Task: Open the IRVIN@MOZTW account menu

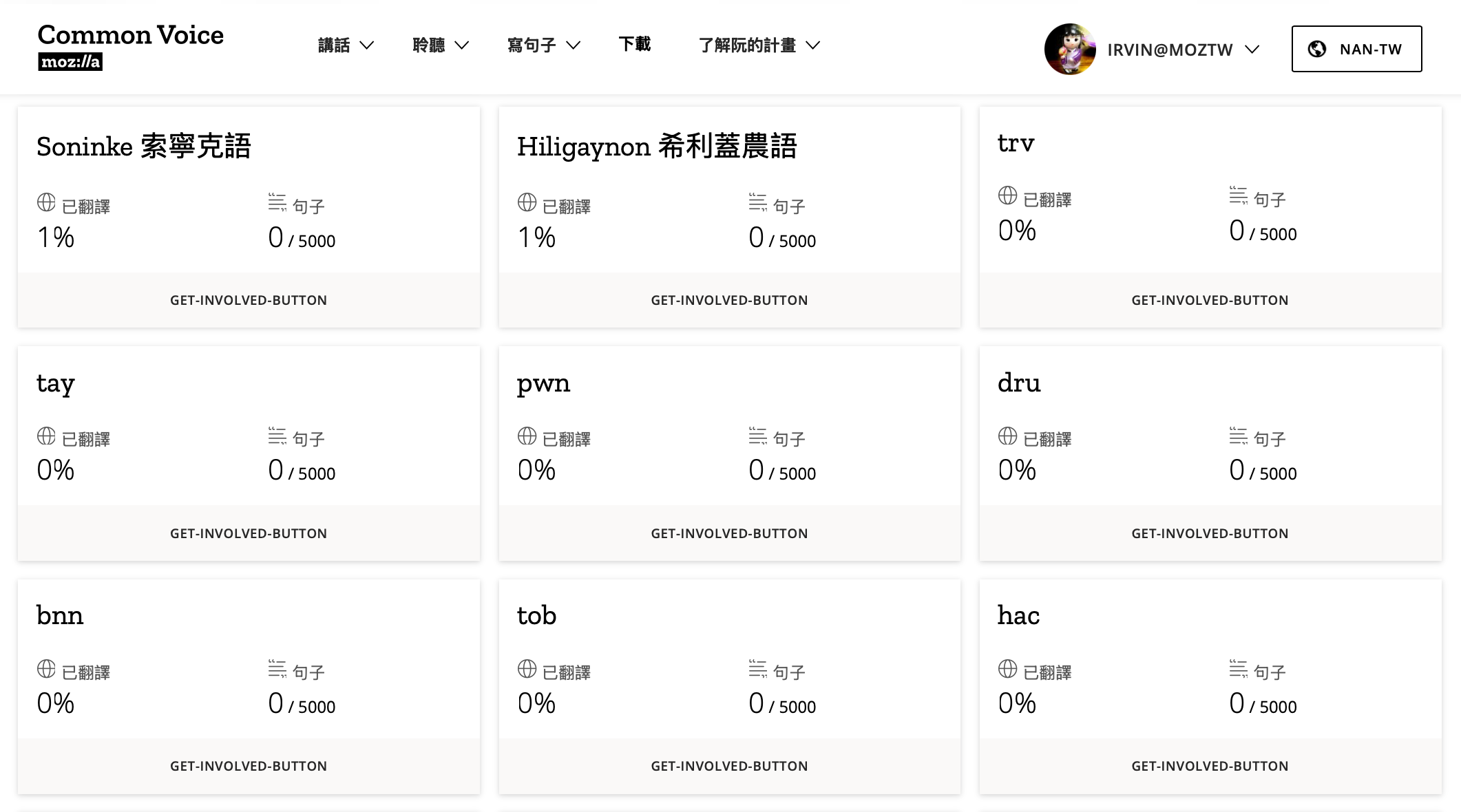Action: [x=1182, y=50]
